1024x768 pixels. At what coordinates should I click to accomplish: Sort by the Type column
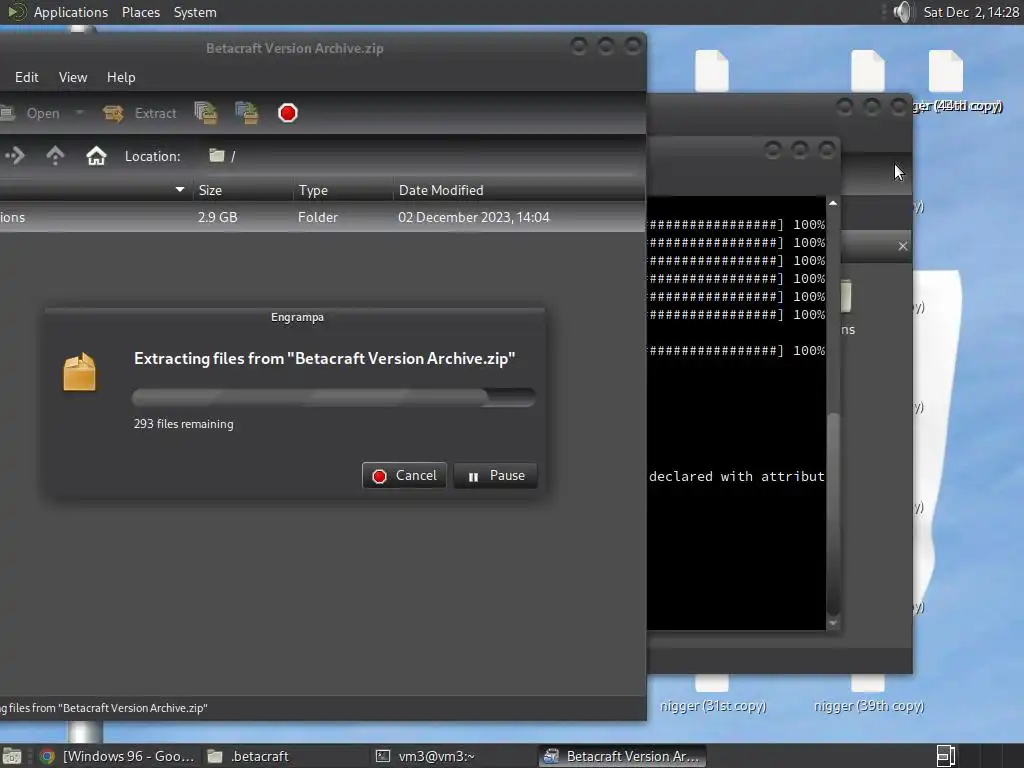[343, 190]
